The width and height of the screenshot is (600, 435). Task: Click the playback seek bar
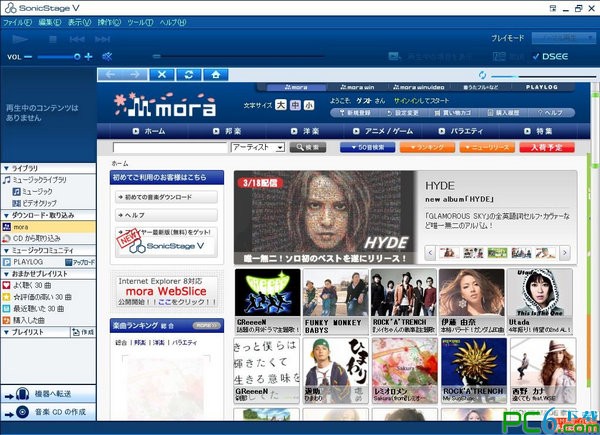pos(238,57)
